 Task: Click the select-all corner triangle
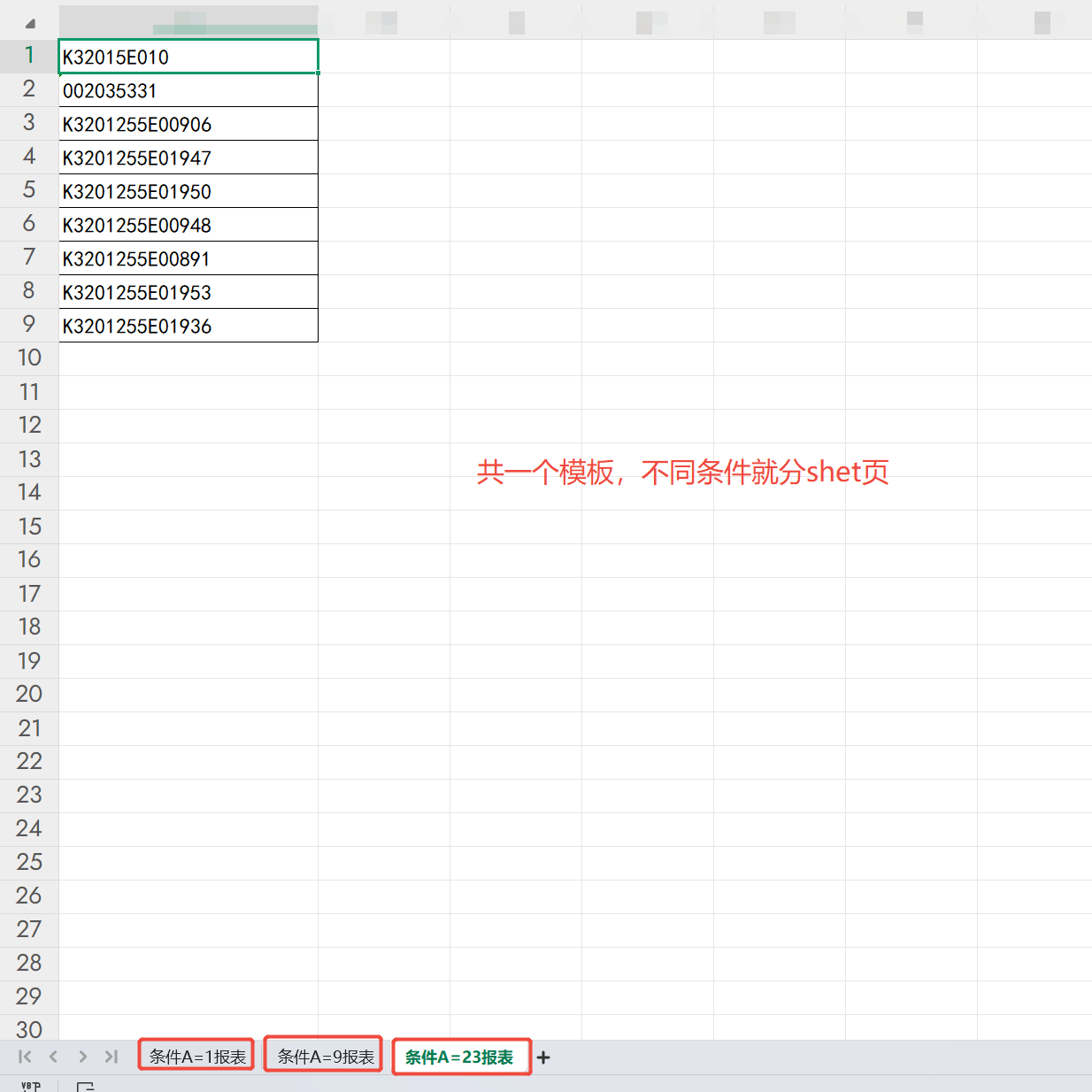[30, 24]
